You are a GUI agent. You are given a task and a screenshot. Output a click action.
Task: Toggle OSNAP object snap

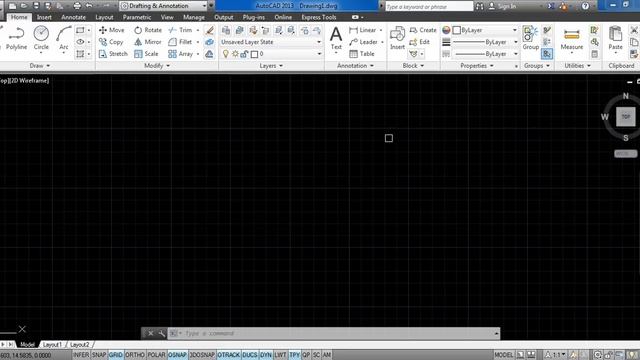tap(178, 355)
